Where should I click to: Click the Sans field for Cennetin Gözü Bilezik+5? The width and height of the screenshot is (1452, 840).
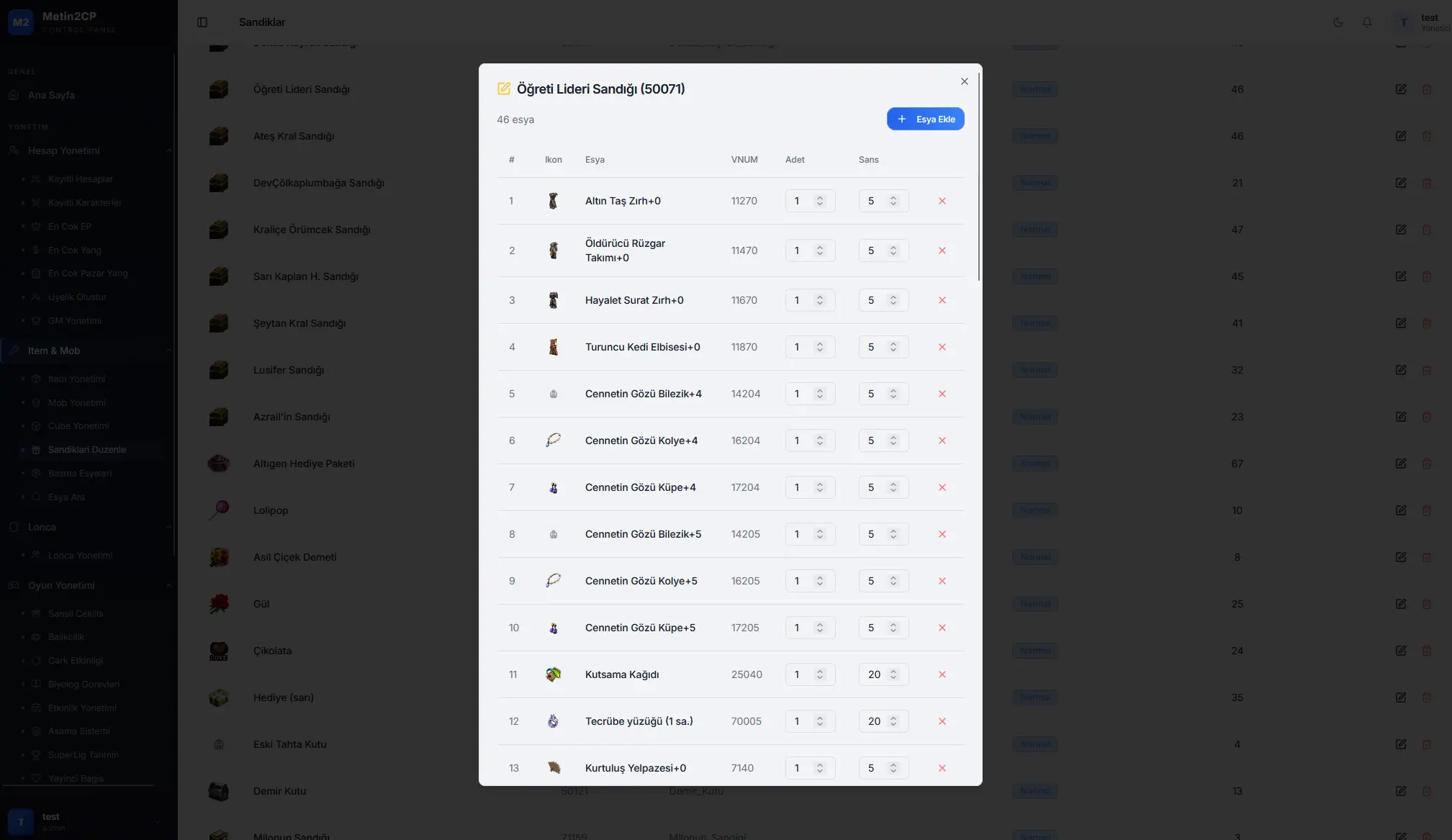(x=883, y=534)
